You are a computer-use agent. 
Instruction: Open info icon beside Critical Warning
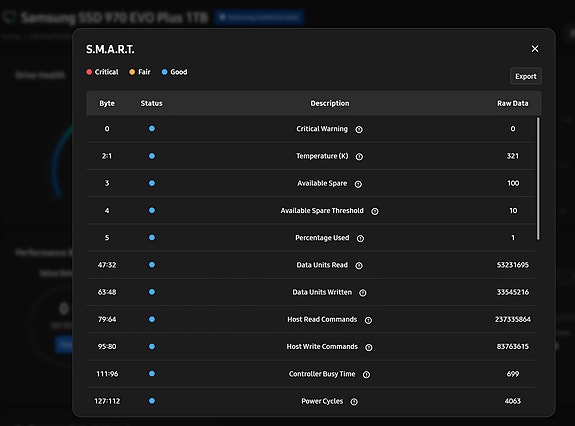(359, 129)
